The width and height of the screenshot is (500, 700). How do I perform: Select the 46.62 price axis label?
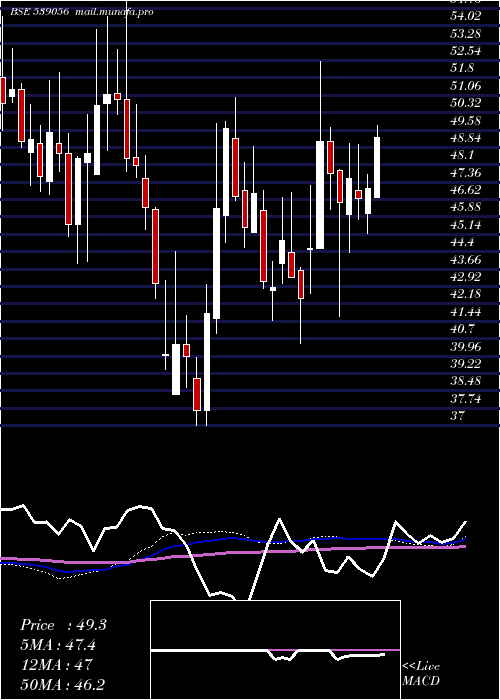click(x=466, y=190)
